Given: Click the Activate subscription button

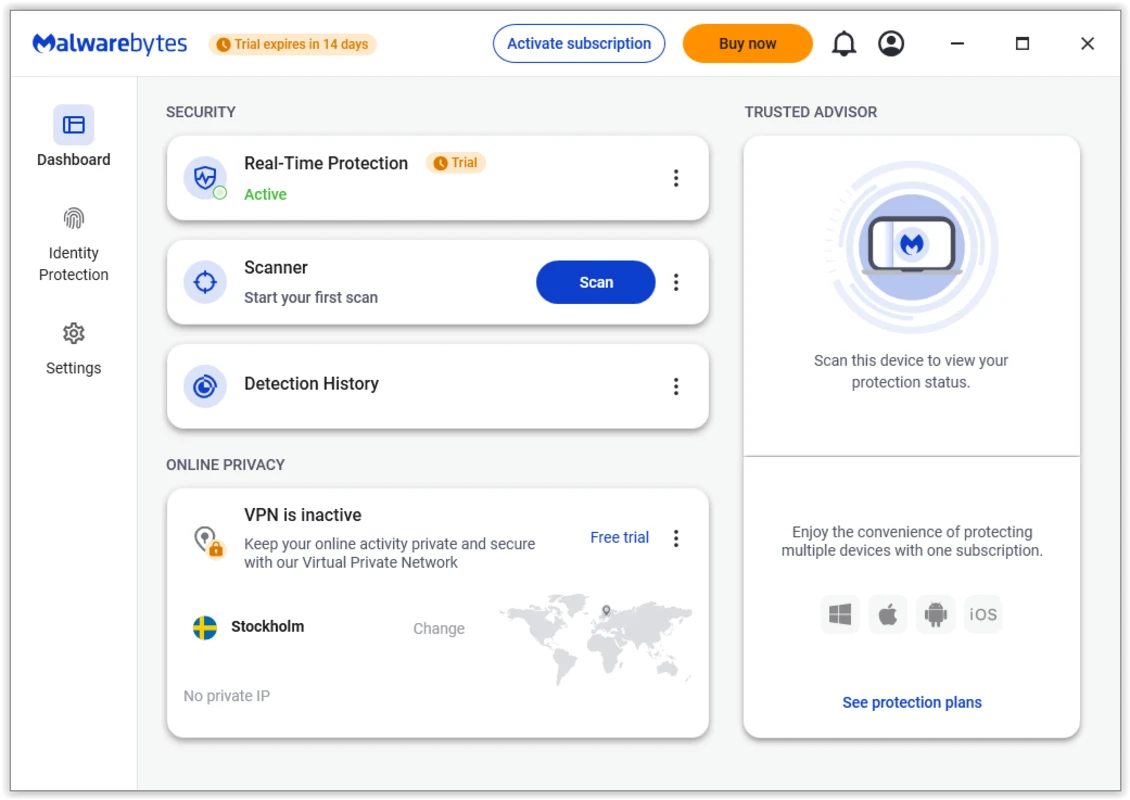Looking at the screenshot, I should click(578, 43).
